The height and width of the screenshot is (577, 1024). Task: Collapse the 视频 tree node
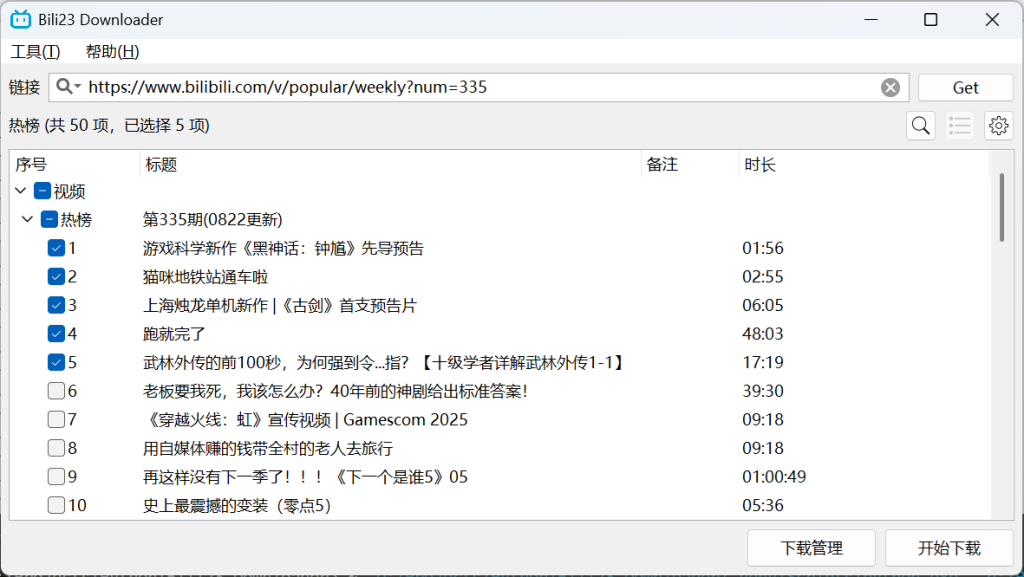pos(20,190)
